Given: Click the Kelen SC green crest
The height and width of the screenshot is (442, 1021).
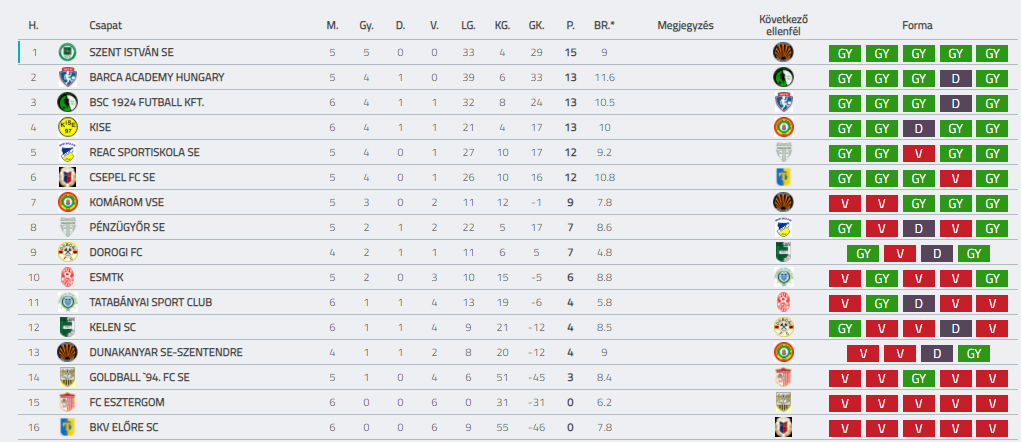Looking at the screenshot, I should tap(68, 327).
